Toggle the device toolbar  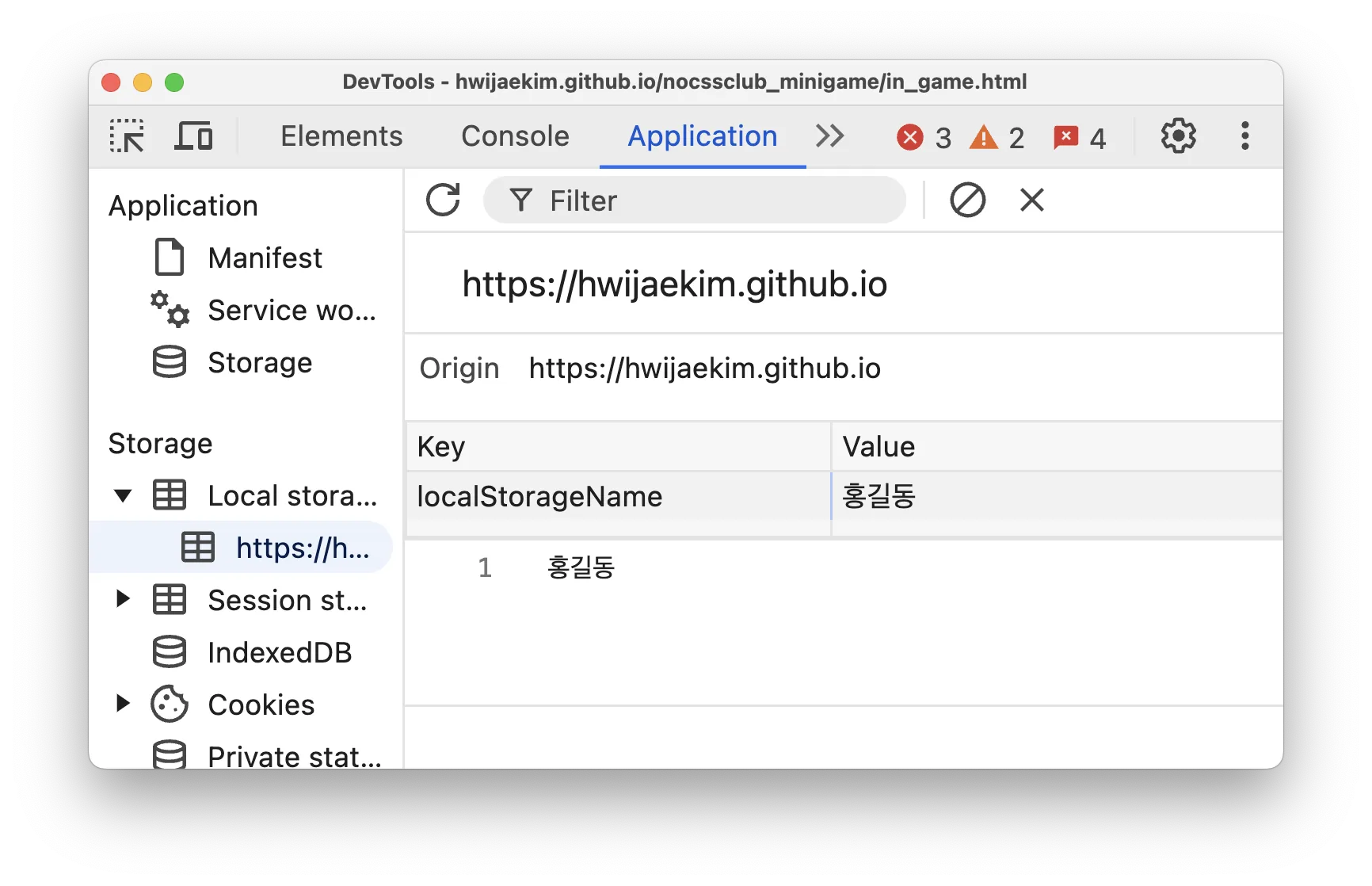192,136
